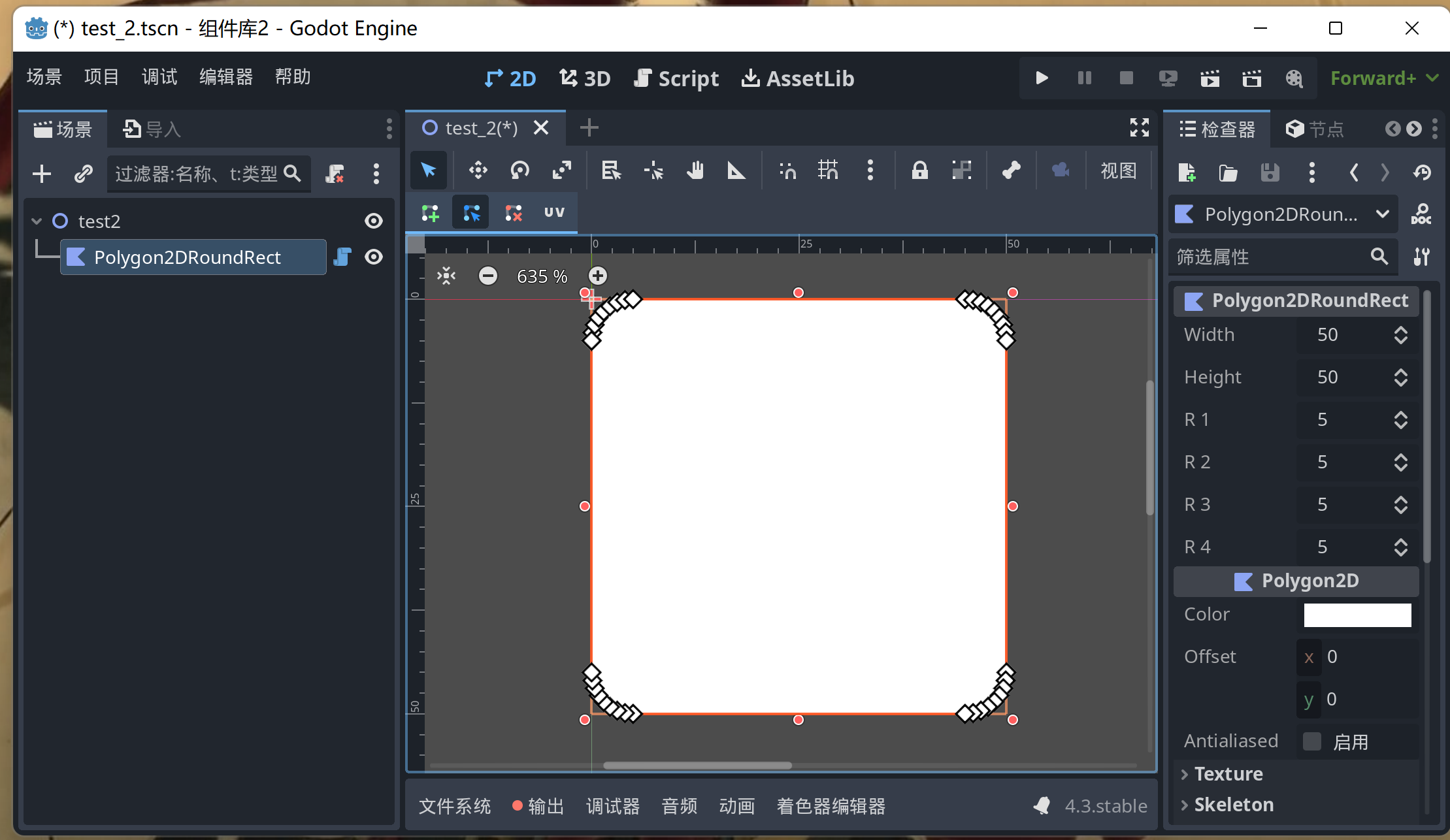The height and width of the screenshot is (840, 1450).
Task: Click remote debug deploy icon
Action: tap(1168, 78)
